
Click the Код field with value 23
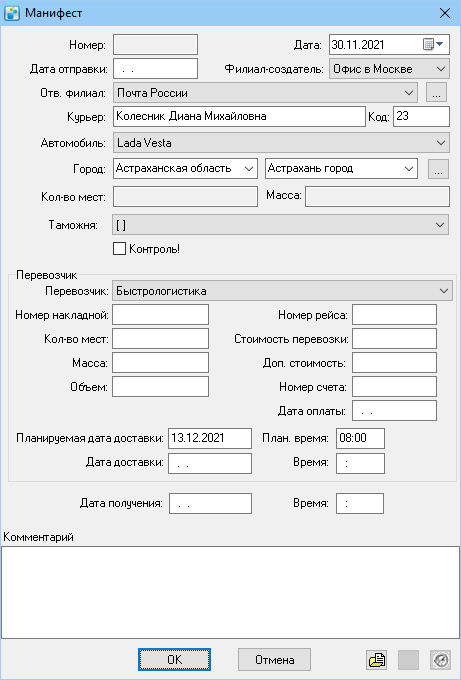click(422, 116)
